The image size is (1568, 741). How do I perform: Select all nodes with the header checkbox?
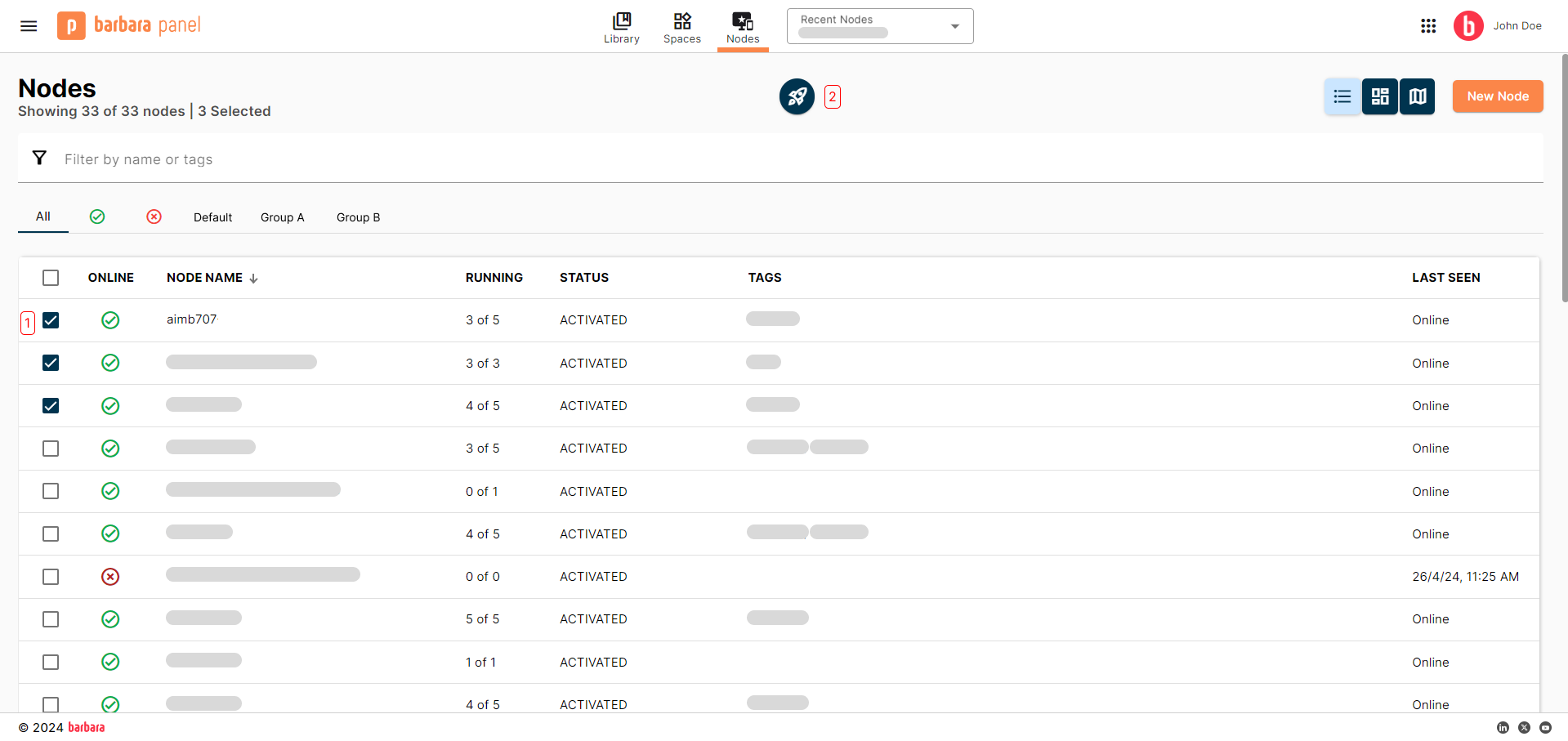pos(50,278)
